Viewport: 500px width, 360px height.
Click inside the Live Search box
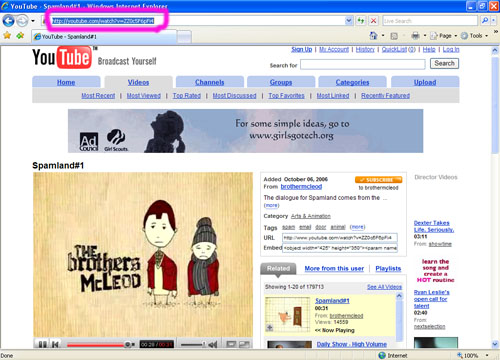[430, 21]
